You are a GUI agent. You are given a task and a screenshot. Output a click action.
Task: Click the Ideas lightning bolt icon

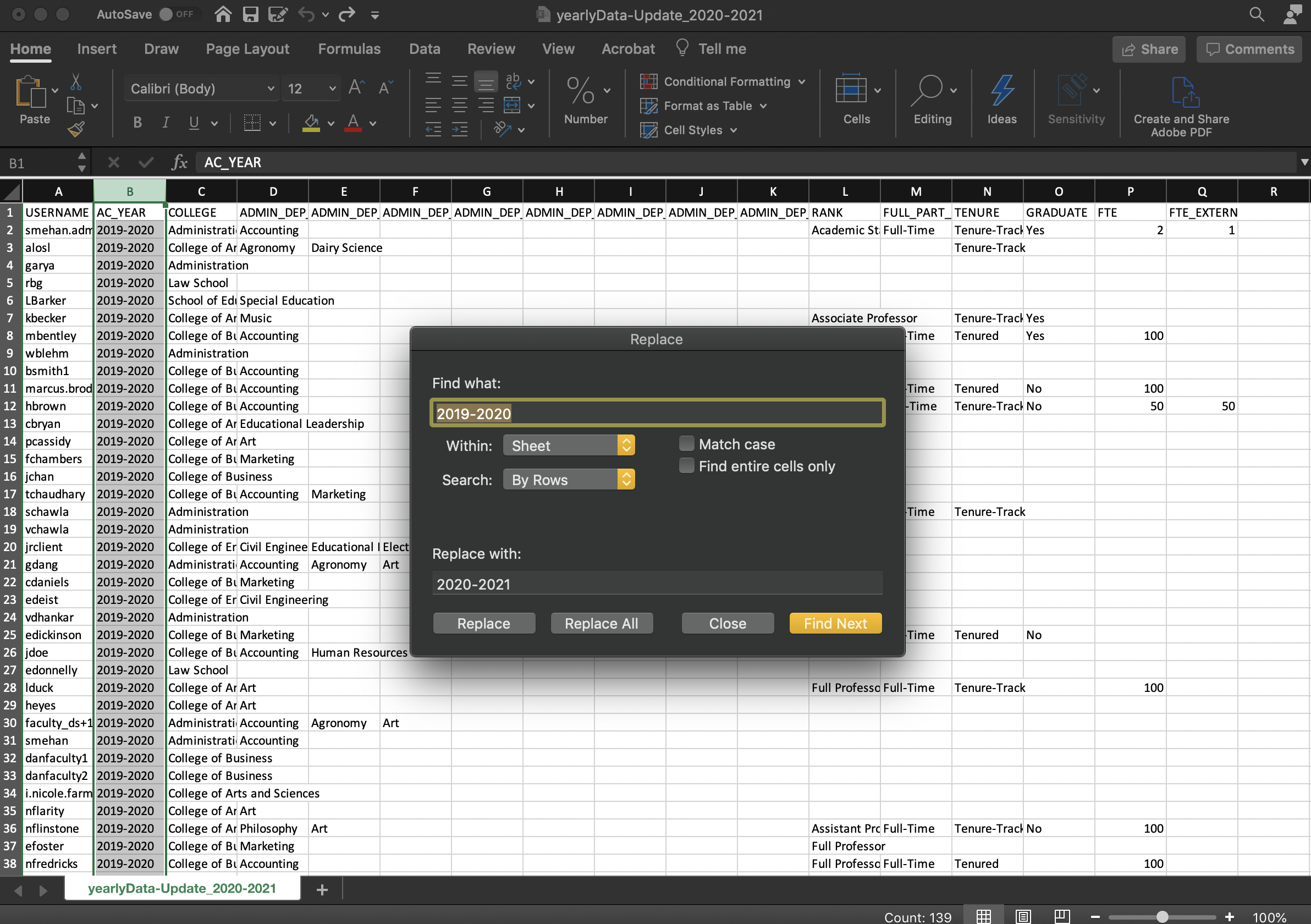(1002, 91)
